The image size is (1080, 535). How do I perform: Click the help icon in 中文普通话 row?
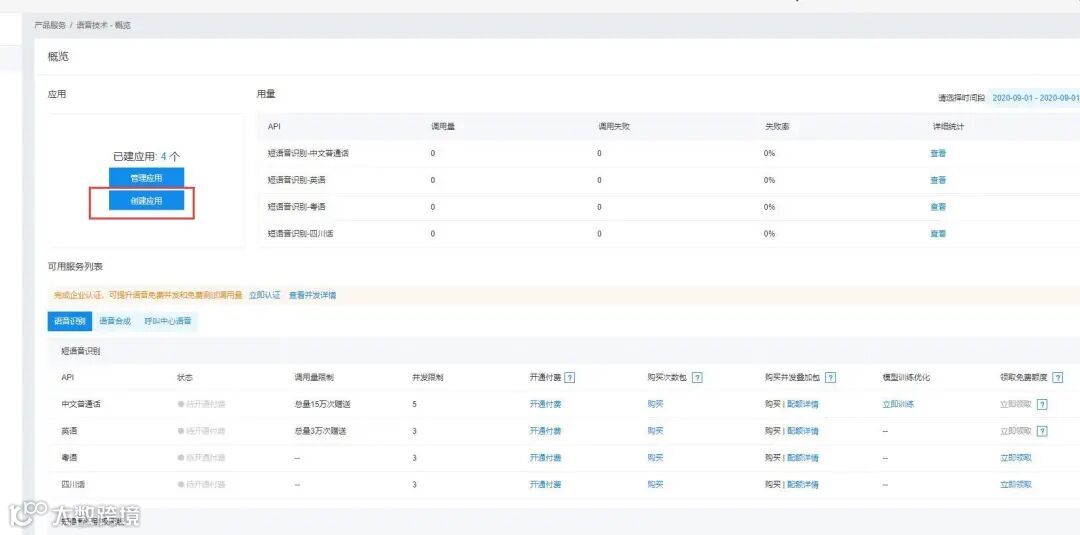[x=1042, y=404]
